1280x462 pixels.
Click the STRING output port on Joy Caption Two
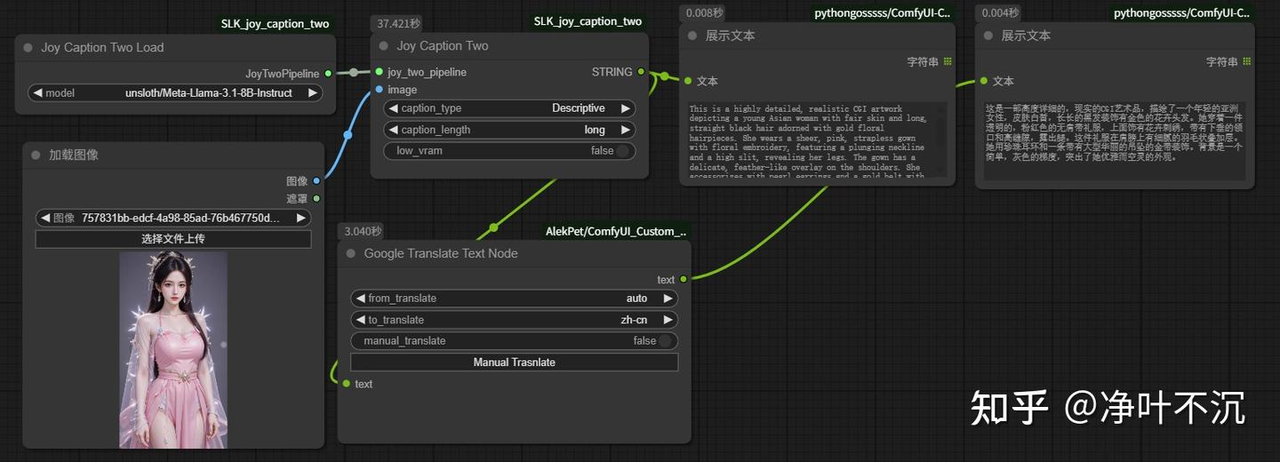641,72
